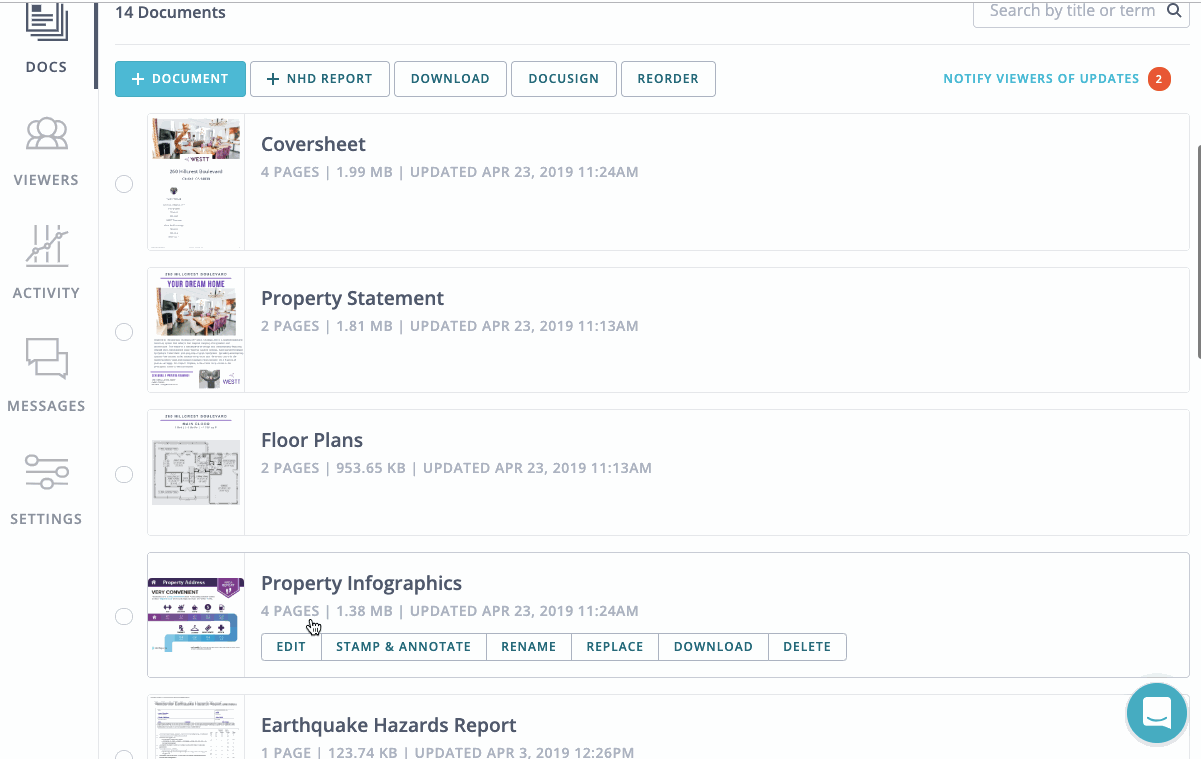Open the Settings sliders icon
The width and height of the screenshot is (1201, 759).
pos(46,472)
